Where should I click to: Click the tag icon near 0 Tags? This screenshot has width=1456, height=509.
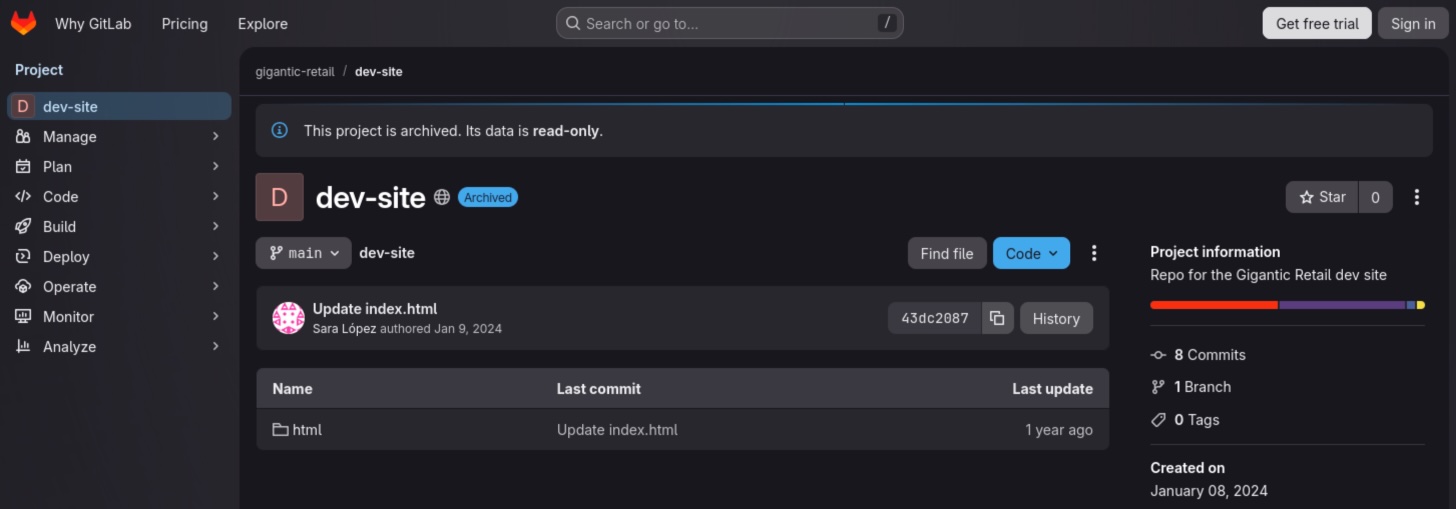coord(1158,420)
